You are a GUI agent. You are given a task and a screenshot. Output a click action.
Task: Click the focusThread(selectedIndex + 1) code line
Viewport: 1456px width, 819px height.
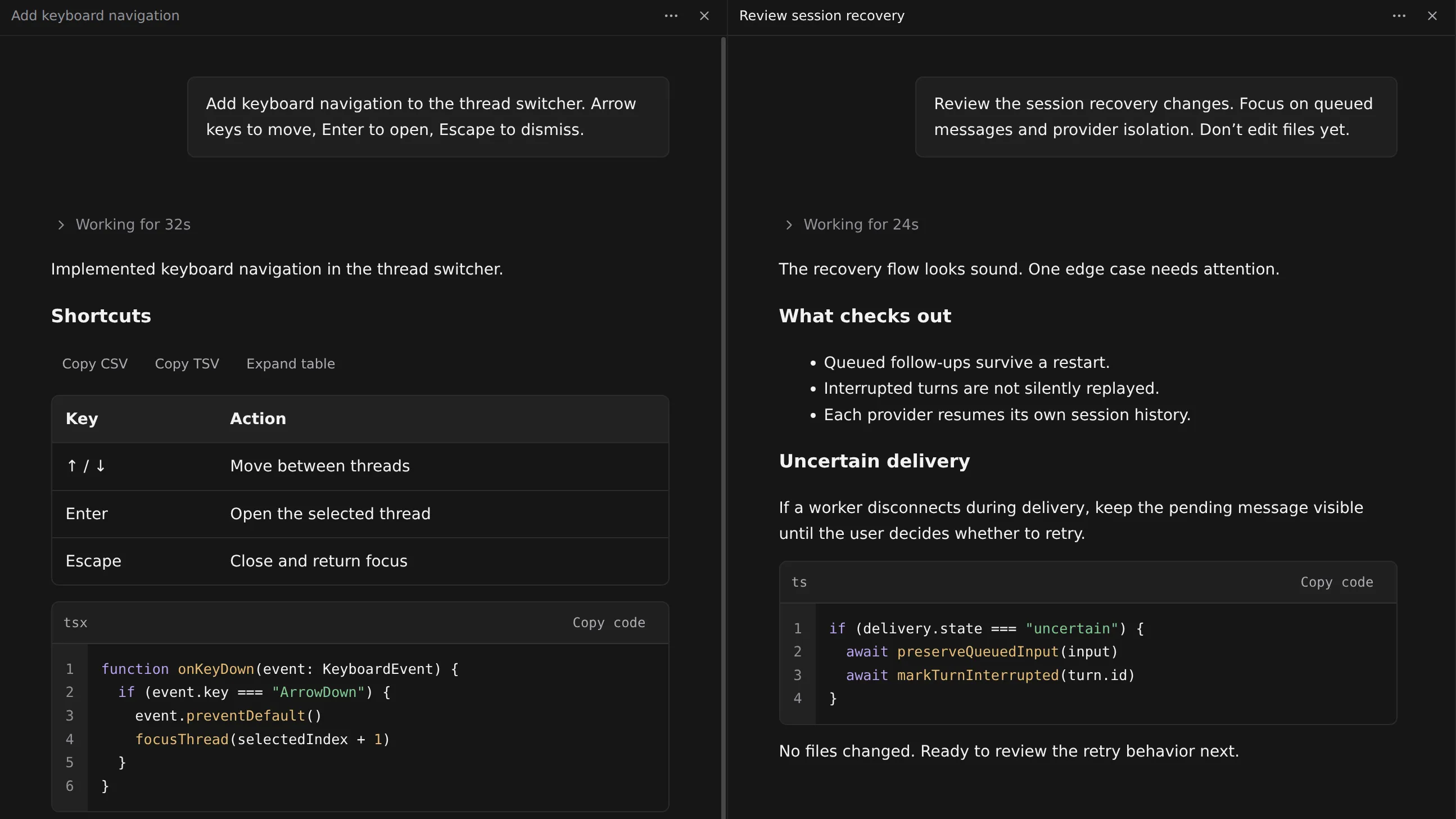[263, 739]
